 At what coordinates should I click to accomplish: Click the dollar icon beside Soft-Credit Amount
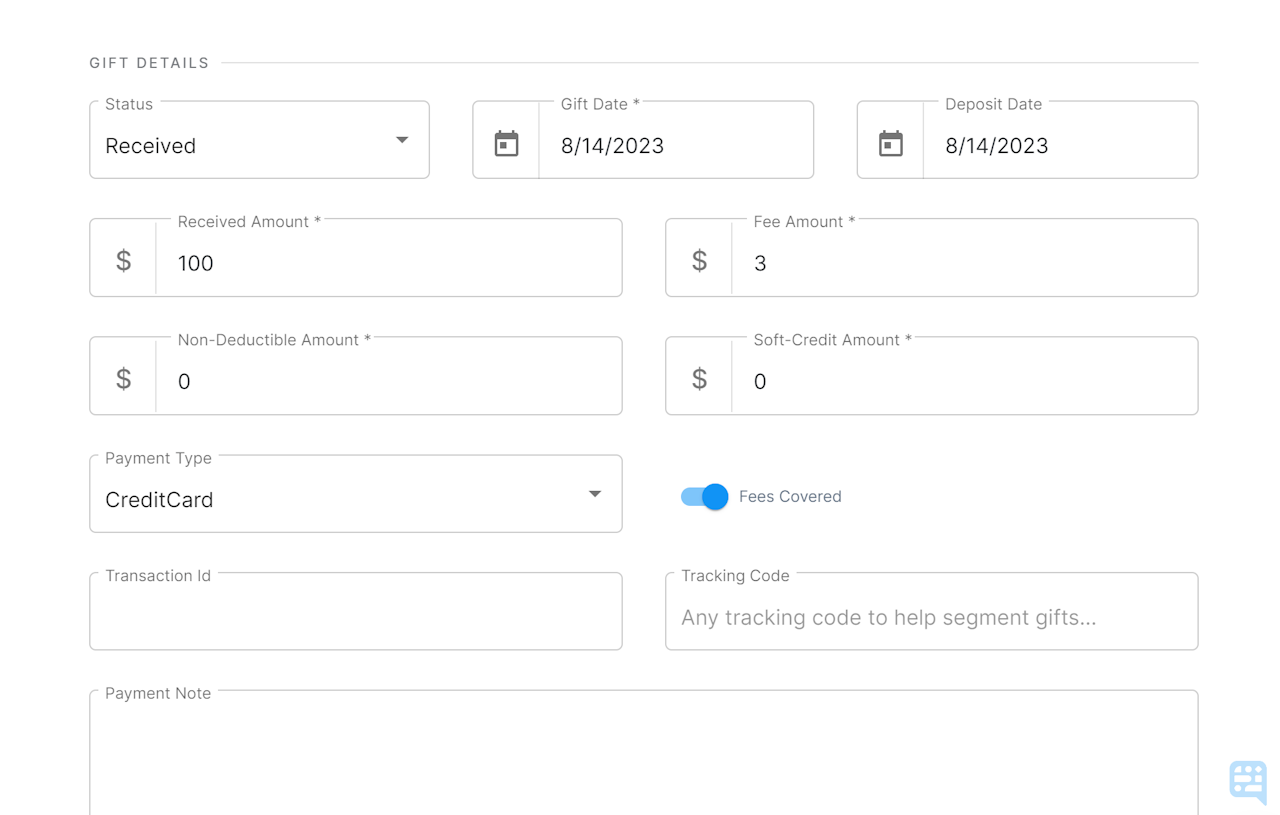(x=699, y=378)
